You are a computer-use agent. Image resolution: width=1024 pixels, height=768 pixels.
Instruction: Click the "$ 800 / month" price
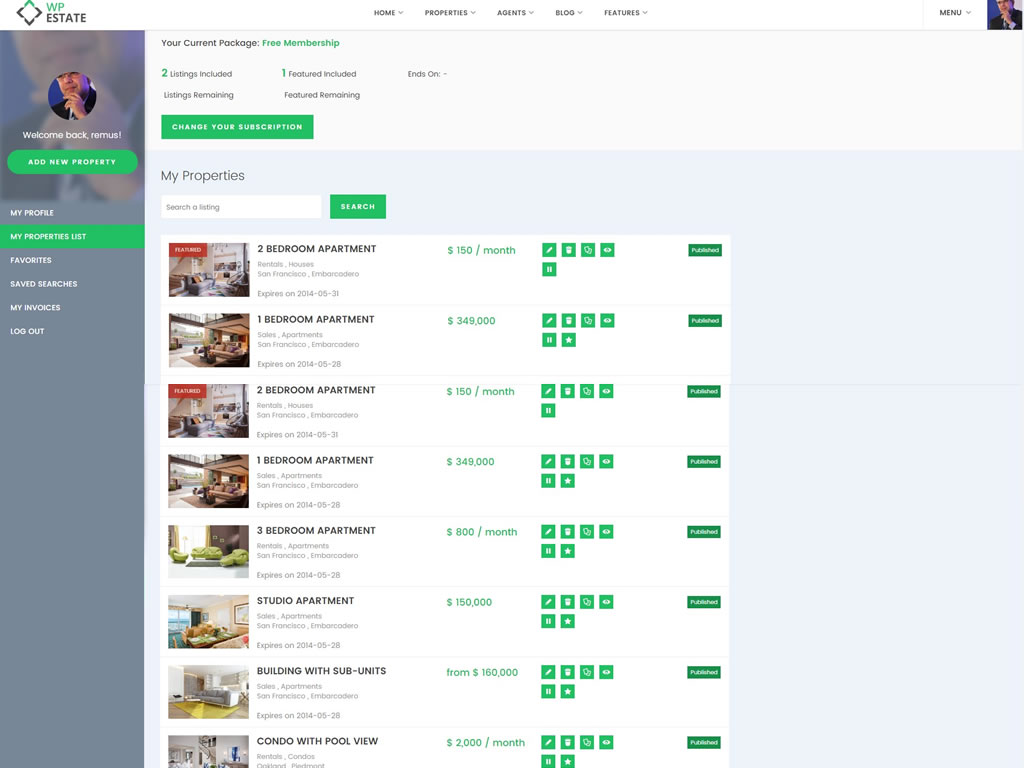481,532
